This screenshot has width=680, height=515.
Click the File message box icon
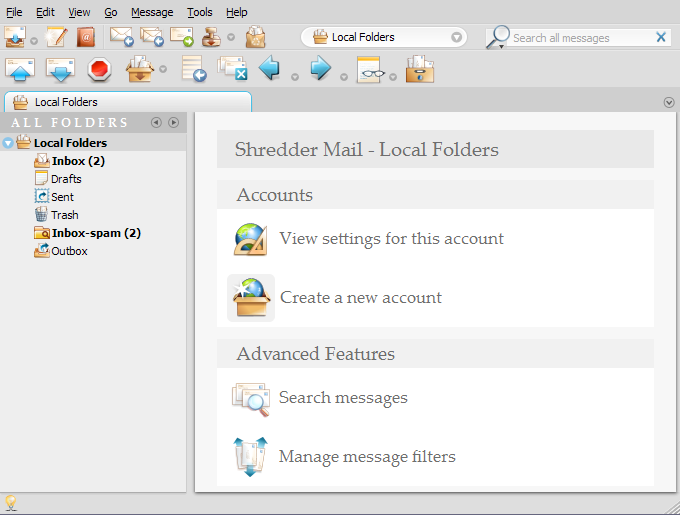(x=140, y=69)
